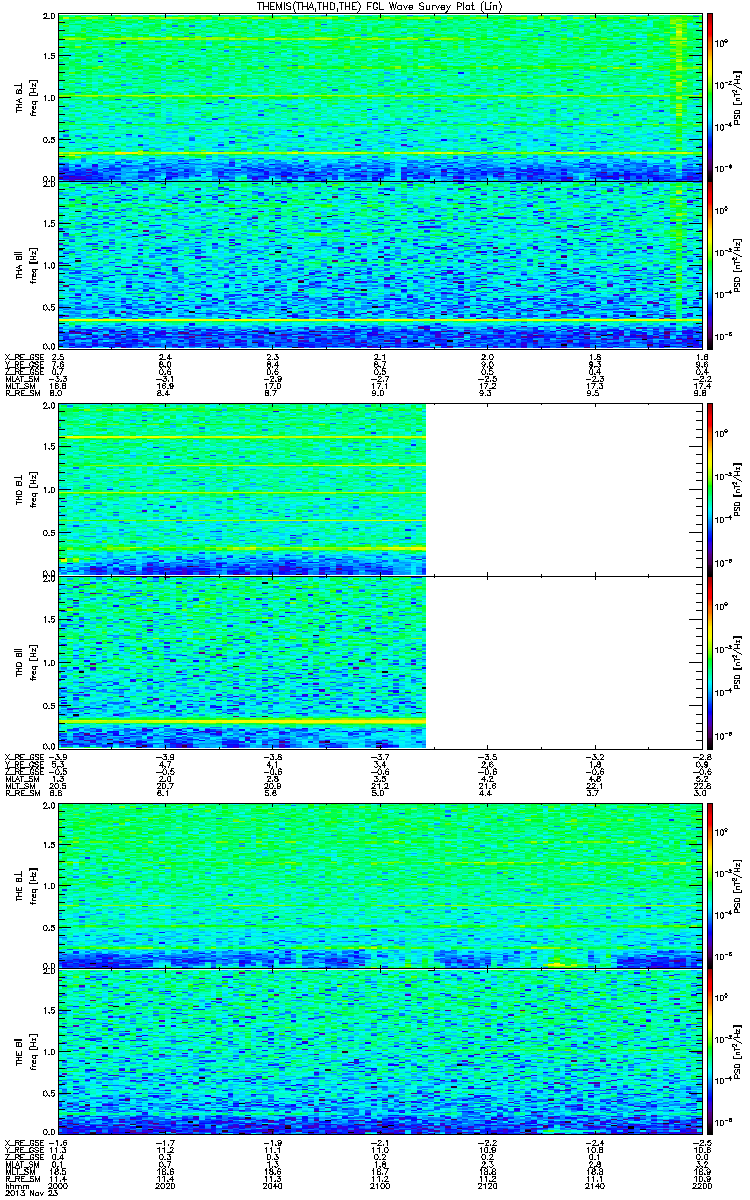
Task: Select the THA parallel B spectrogram panel
Action: click(378, 265)
